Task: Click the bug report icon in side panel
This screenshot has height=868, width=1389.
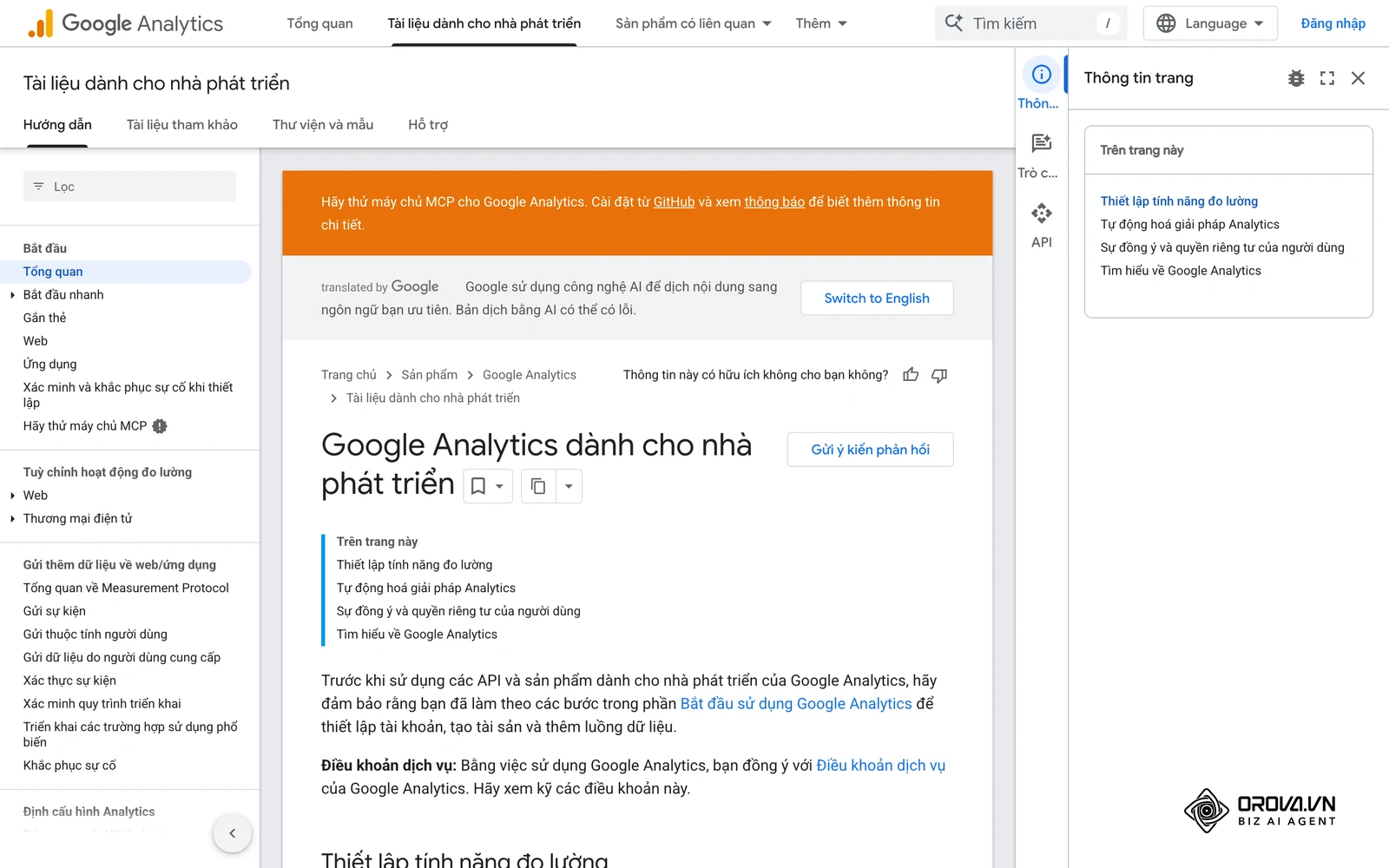Action: [1296, 78]
